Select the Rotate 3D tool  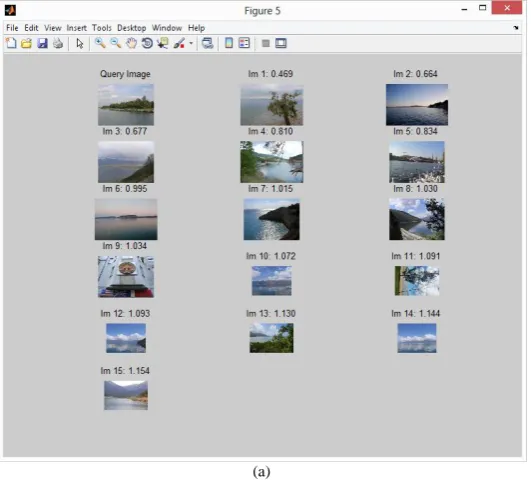[147, 43]
